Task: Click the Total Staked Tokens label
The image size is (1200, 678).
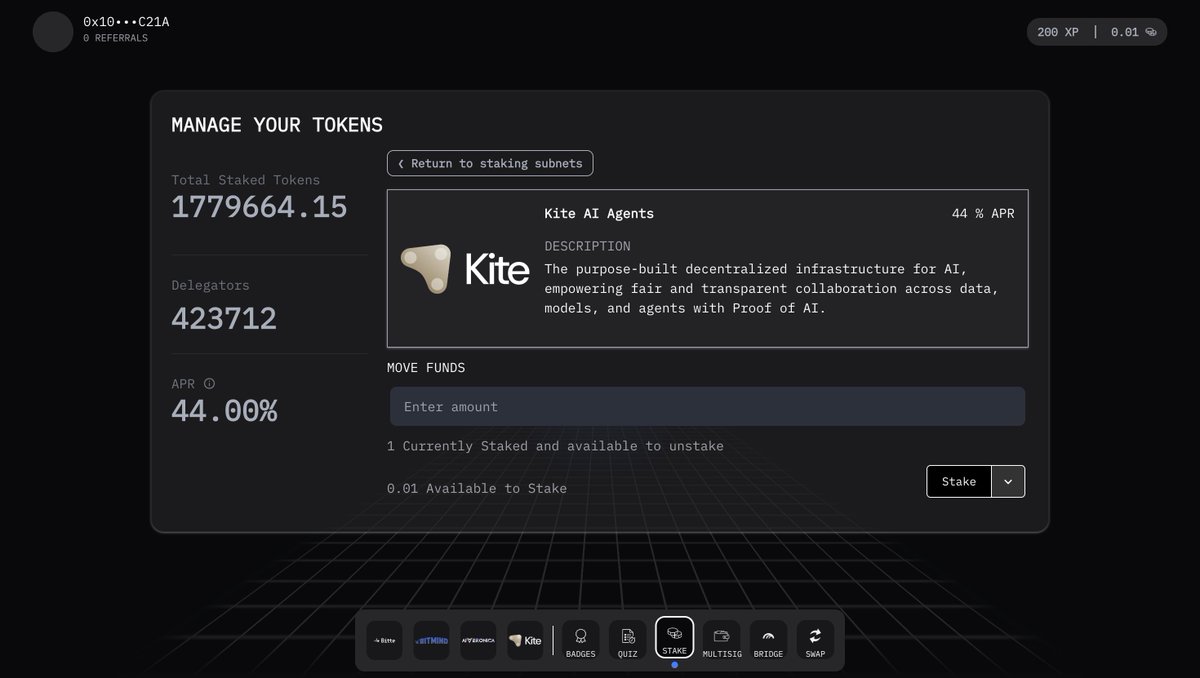Action: pos(245,180)
